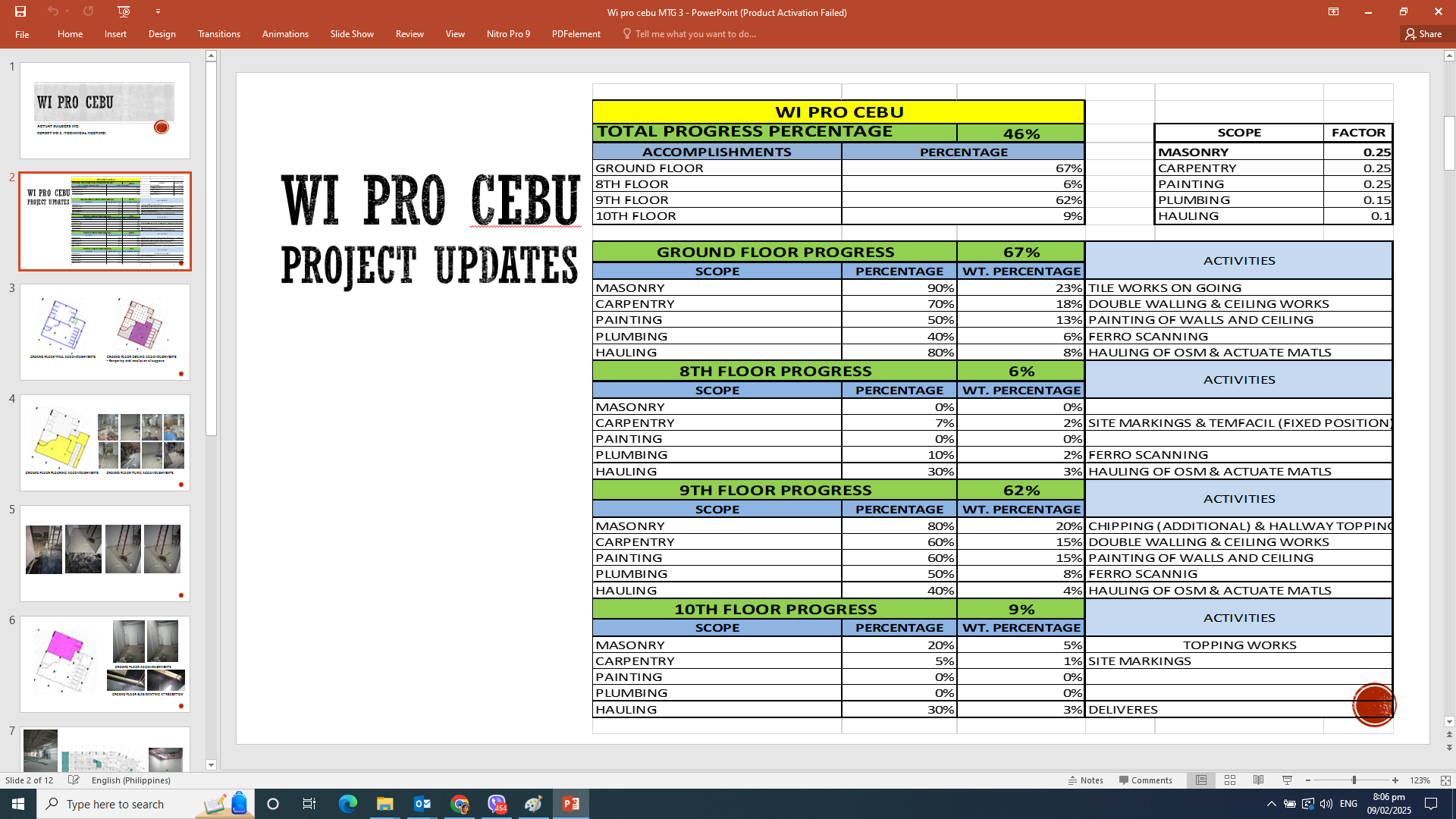Show hidden system tray icons
This screenshot has height=819, width=1456.
[1271, 804]
